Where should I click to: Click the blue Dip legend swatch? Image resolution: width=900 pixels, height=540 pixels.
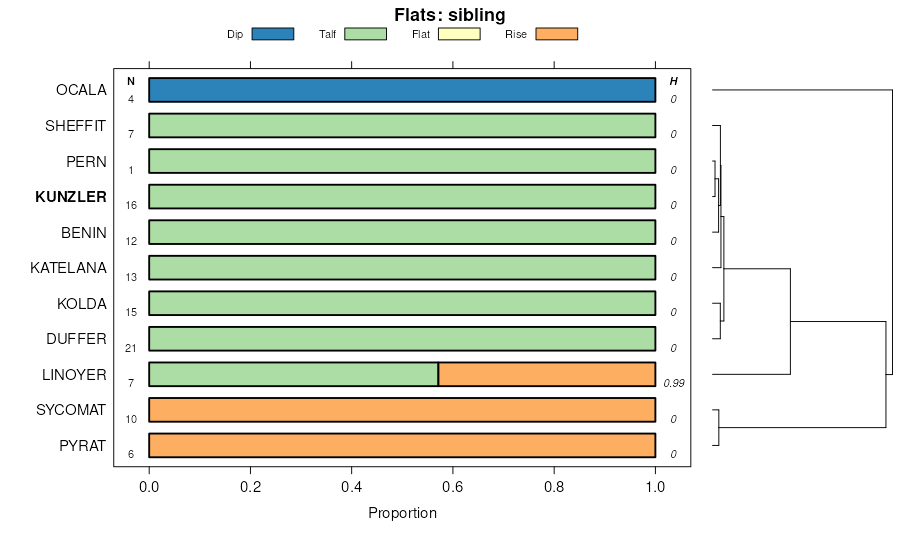(272, 34)
